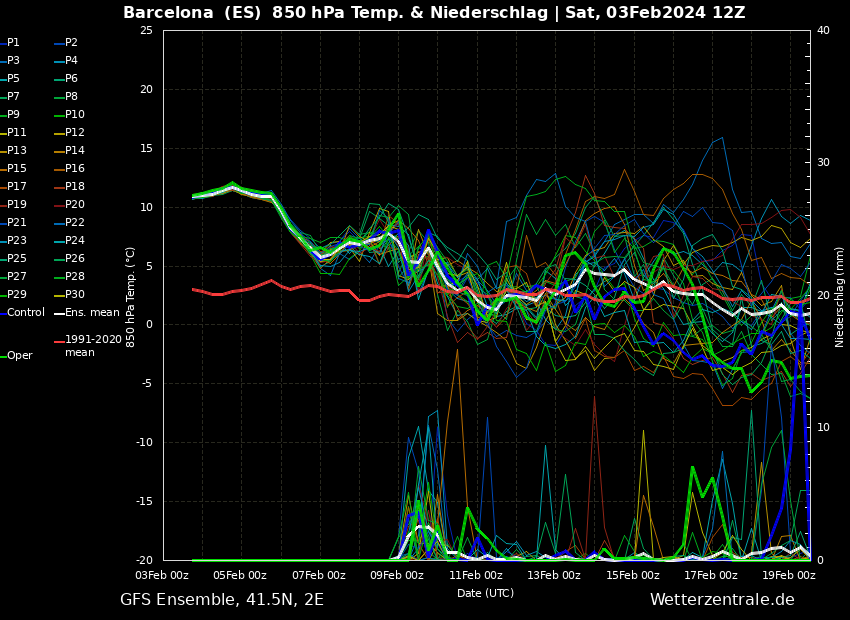The width and height of the screenshot is (850, 620).
Task: Click the 40 value on Niederschlag axis
Action: [x=823, y=30]
